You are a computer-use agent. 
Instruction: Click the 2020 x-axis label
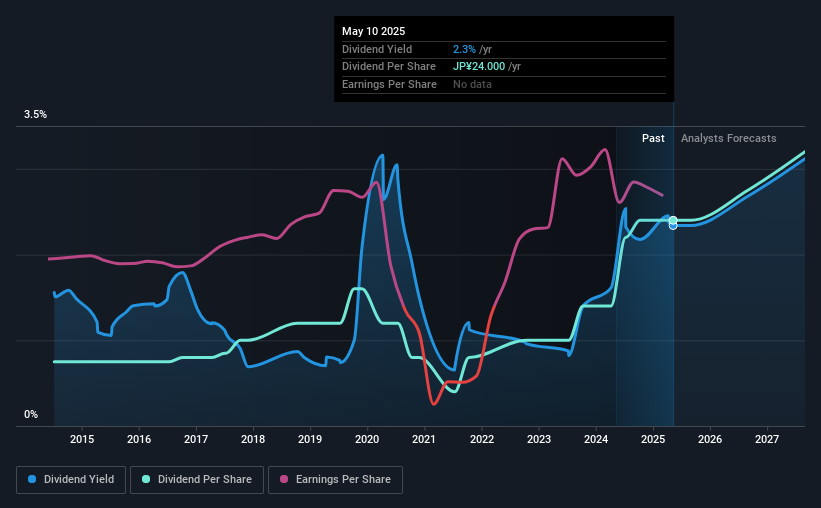pos(367,439)
